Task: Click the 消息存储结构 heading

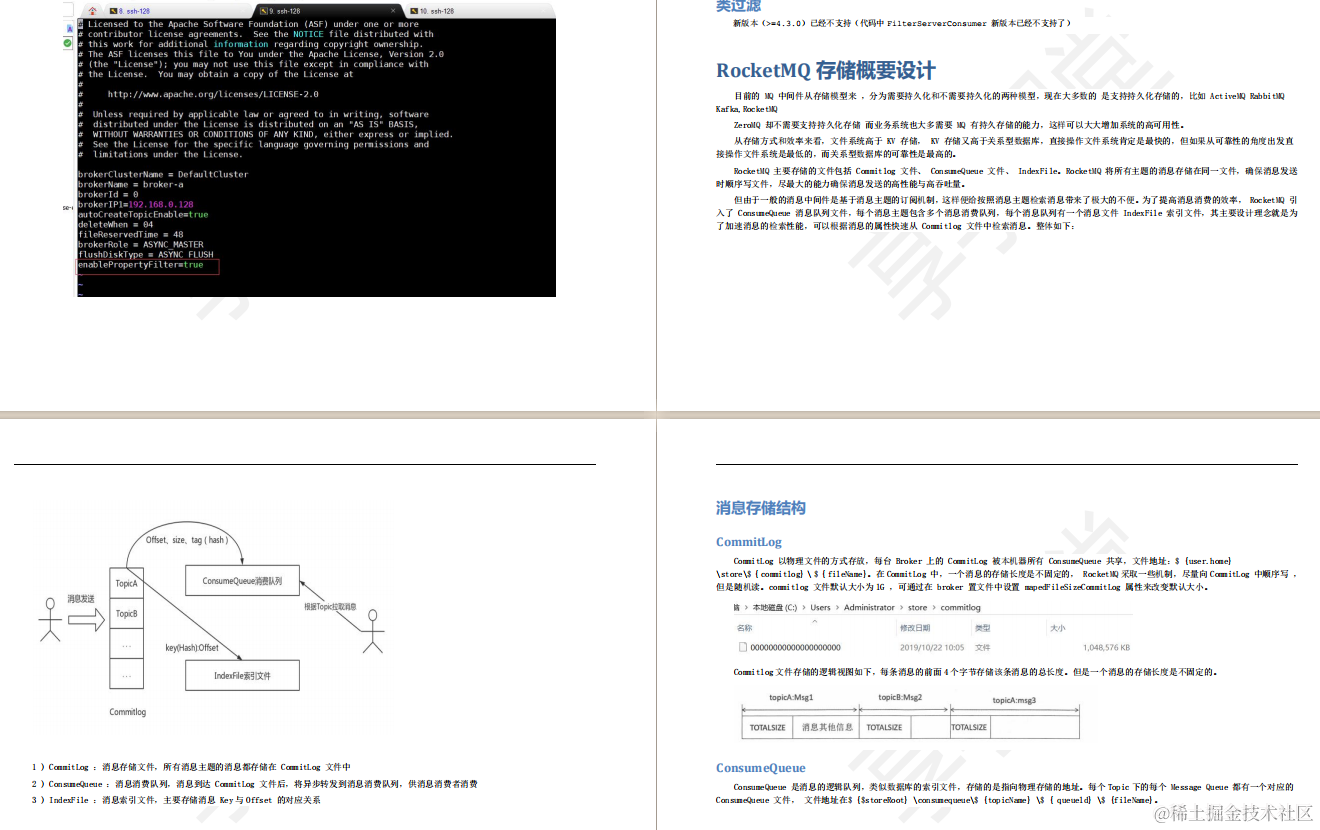Action: [761, 508]
